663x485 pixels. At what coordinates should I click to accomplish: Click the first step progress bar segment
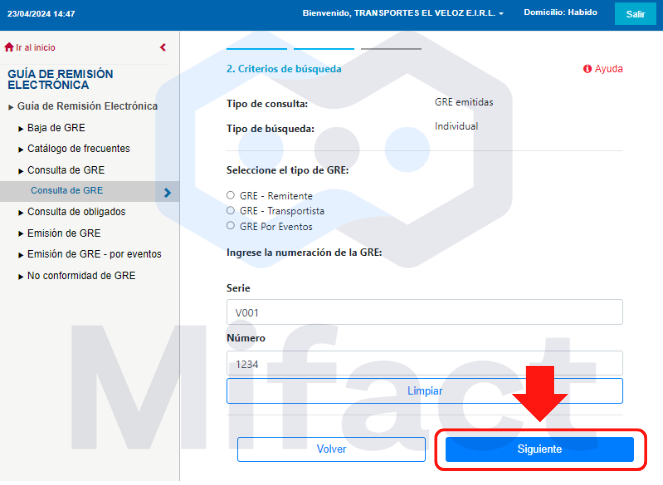tap(257, 49)
